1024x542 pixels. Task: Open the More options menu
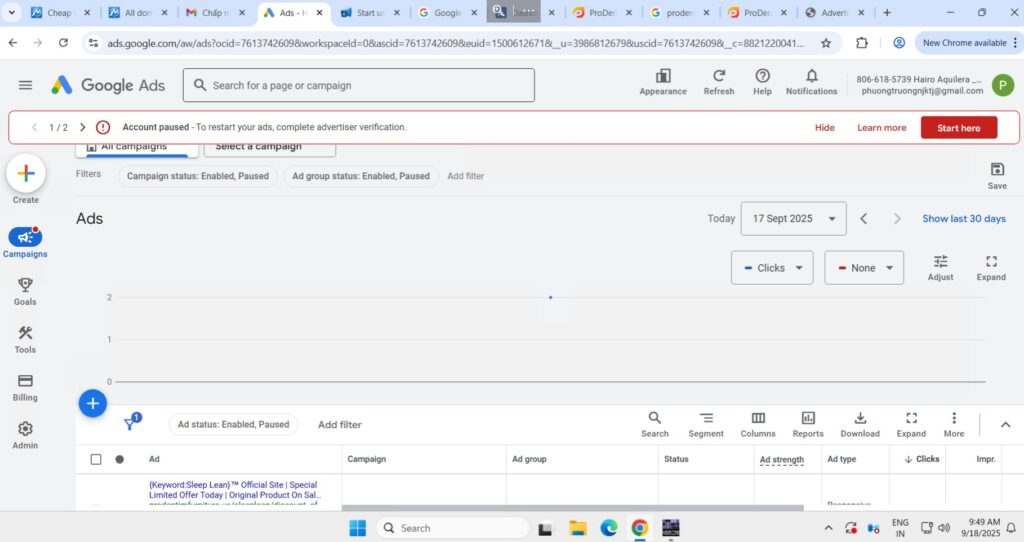(953, 424)
